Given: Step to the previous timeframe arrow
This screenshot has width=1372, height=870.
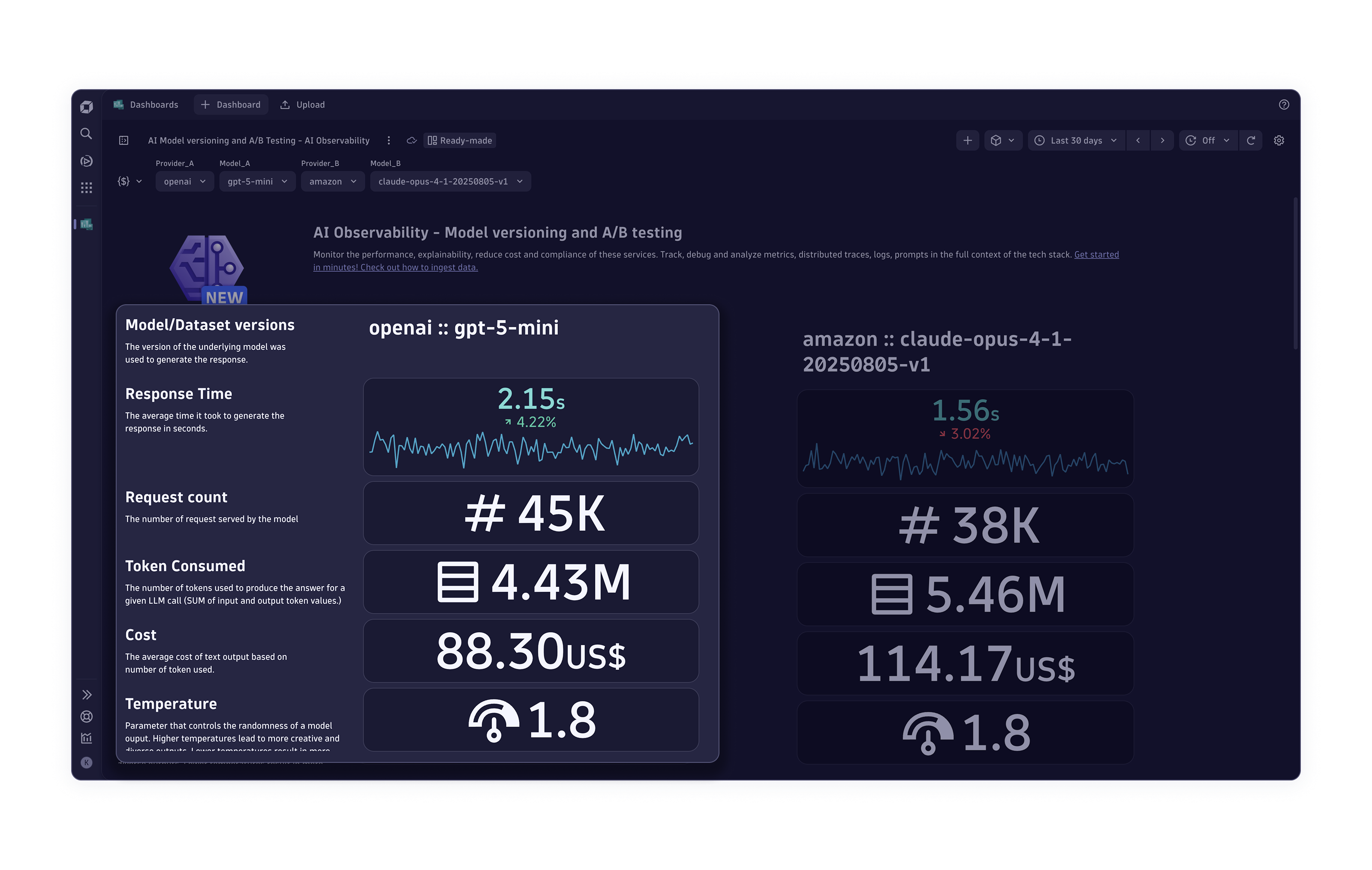Looking at the screenshot, I should [x=1138, y=141].
